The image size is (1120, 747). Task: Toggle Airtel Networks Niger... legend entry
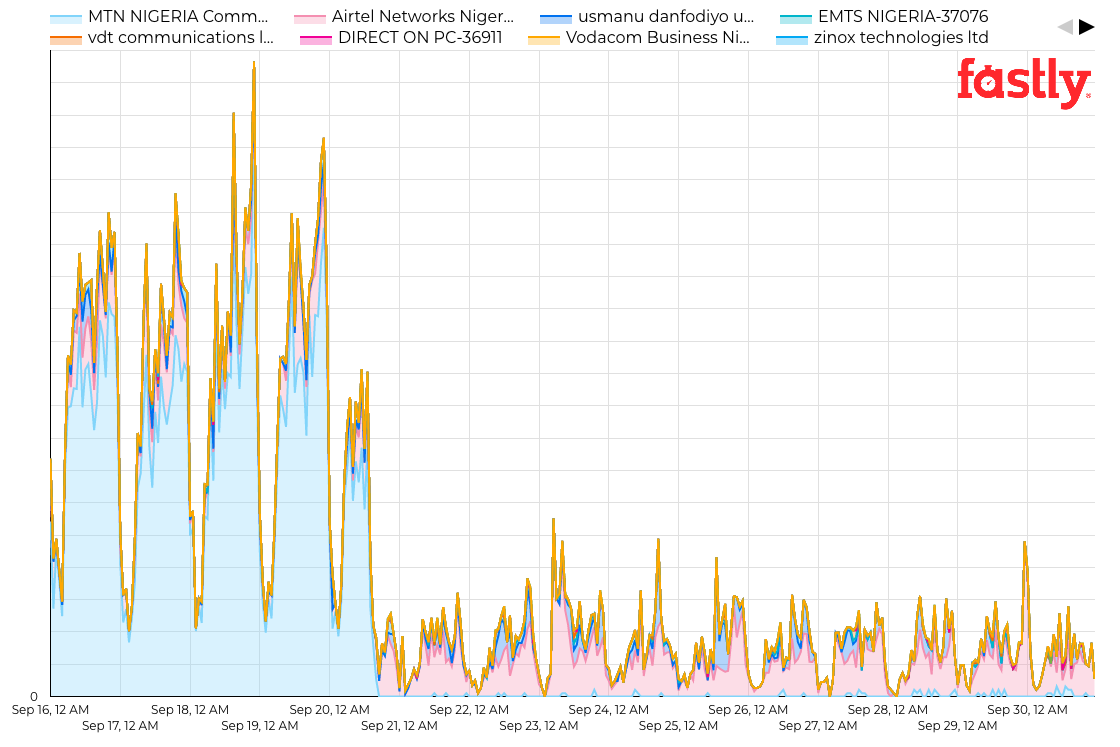404,16
